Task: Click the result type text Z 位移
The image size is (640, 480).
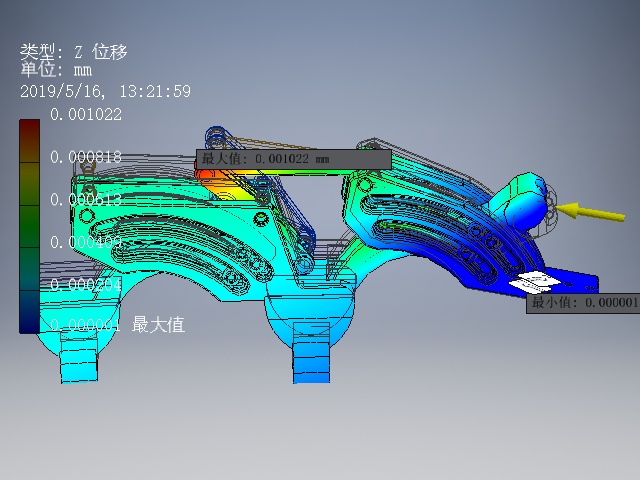Action: click(100, 52)
